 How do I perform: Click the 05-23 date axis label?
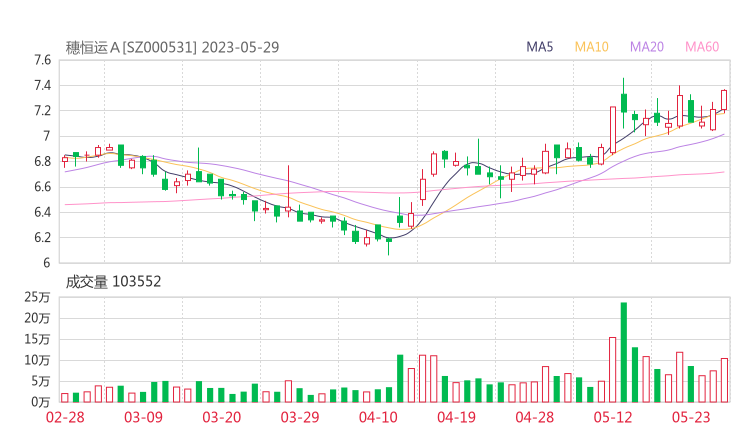(691, 417)
